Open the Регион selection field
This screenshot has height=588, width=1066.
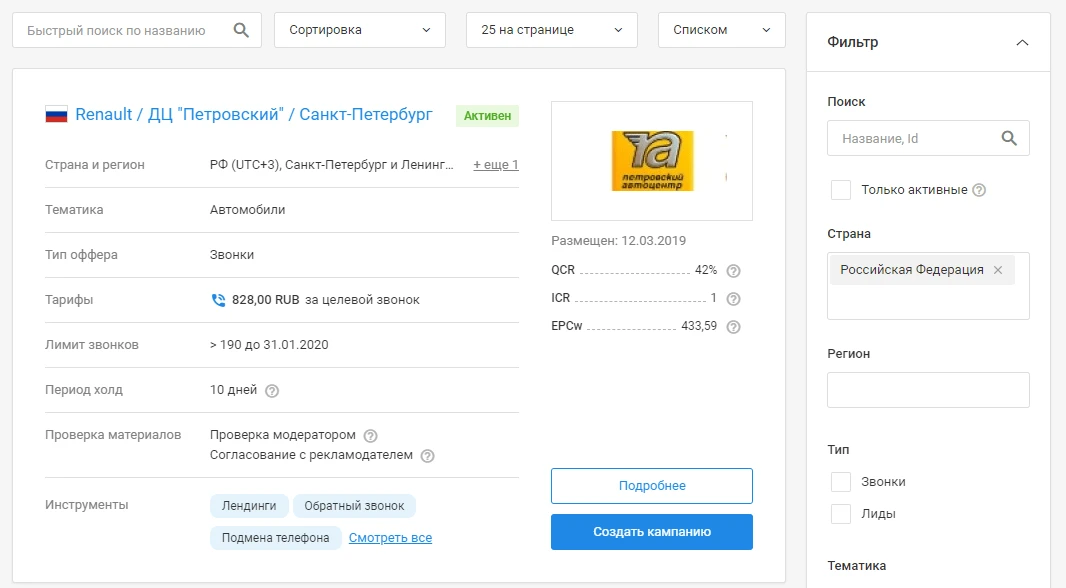point(928,390)
